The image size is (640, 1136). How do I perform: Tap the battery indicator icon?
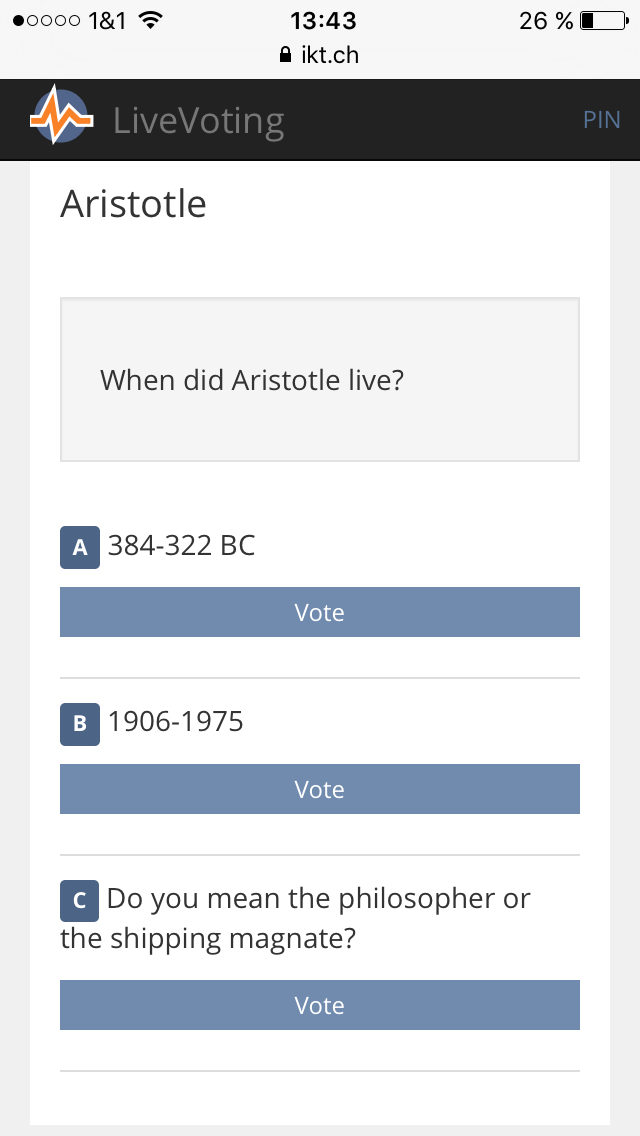click(x=601, y=20)
